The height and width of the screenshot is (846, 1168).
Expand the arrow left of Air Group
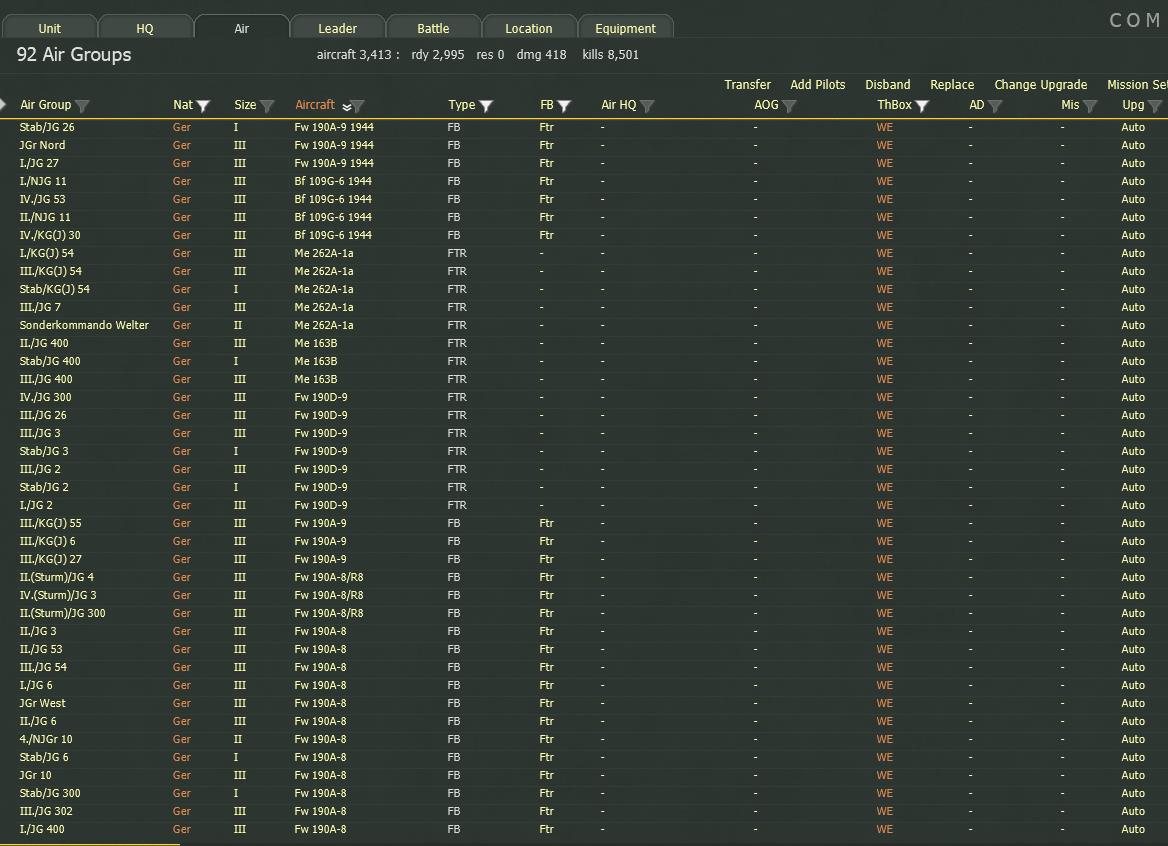coord(4,105)
